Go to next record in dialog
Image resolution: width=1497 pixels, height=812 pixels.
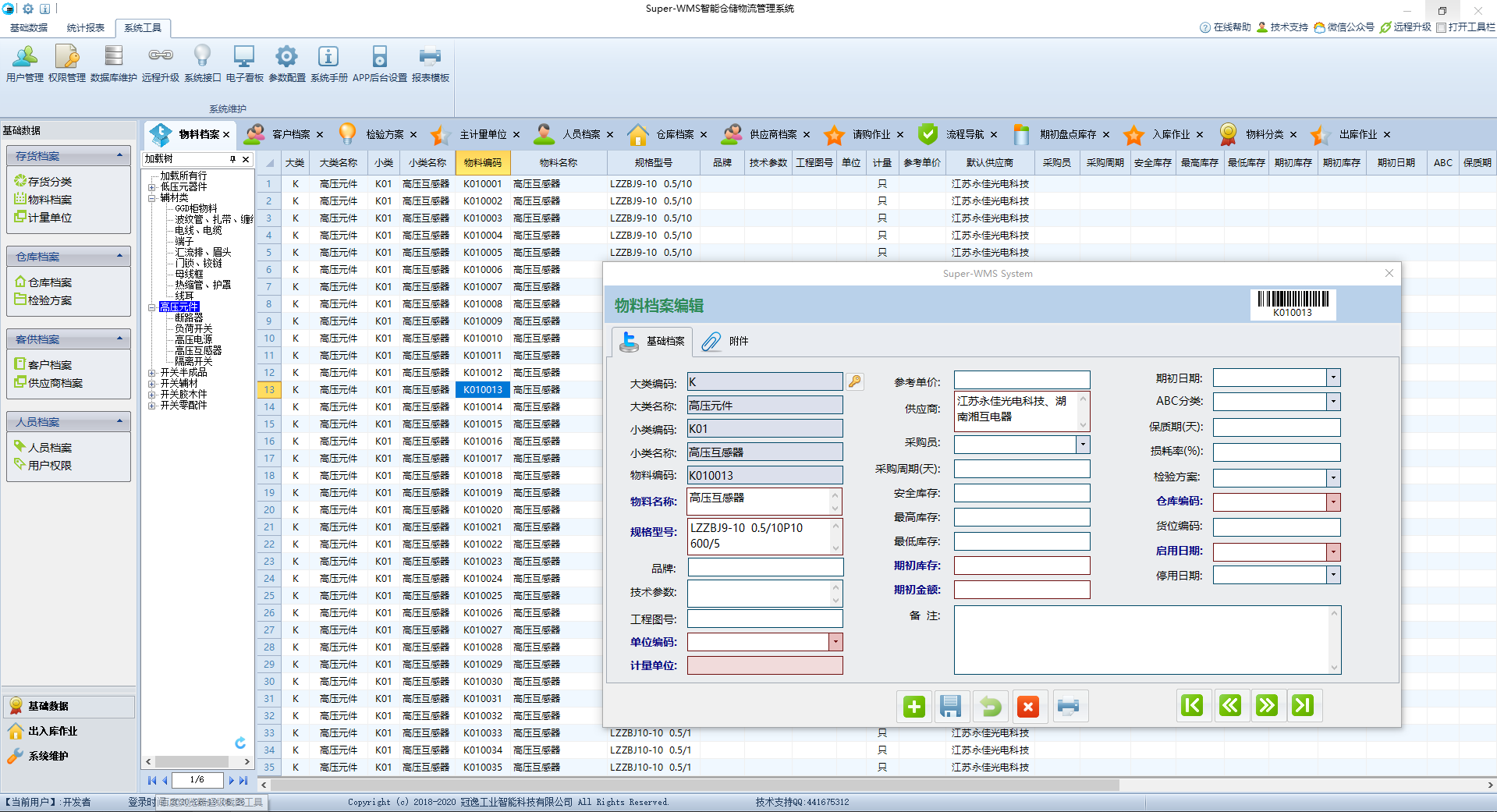coord(1267,706)
